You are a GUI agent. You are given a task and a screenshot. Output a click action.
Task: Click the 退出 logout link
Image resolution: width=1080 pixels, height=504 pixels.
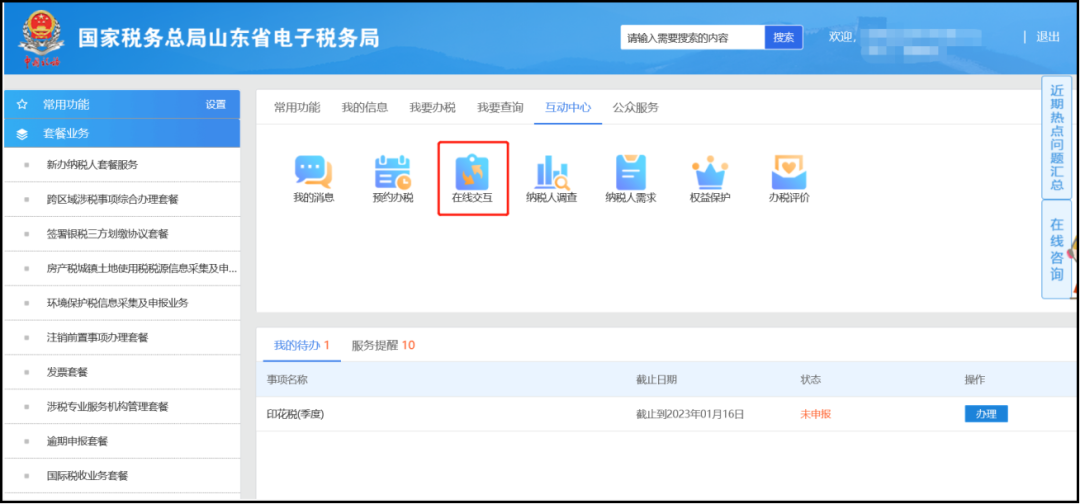(x=1048, y=37)
